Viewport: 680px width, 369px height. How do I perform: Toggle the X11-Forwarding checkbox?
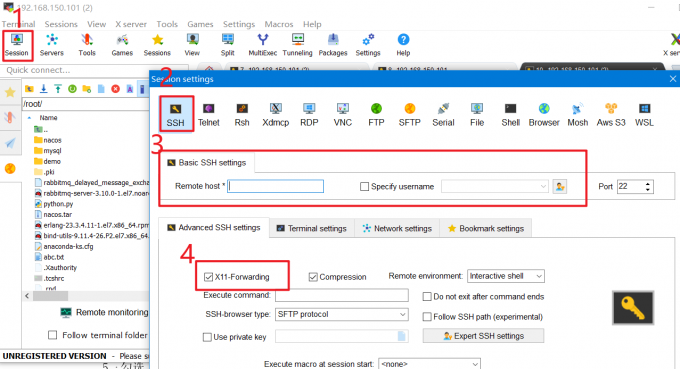[x=208, y=277]
